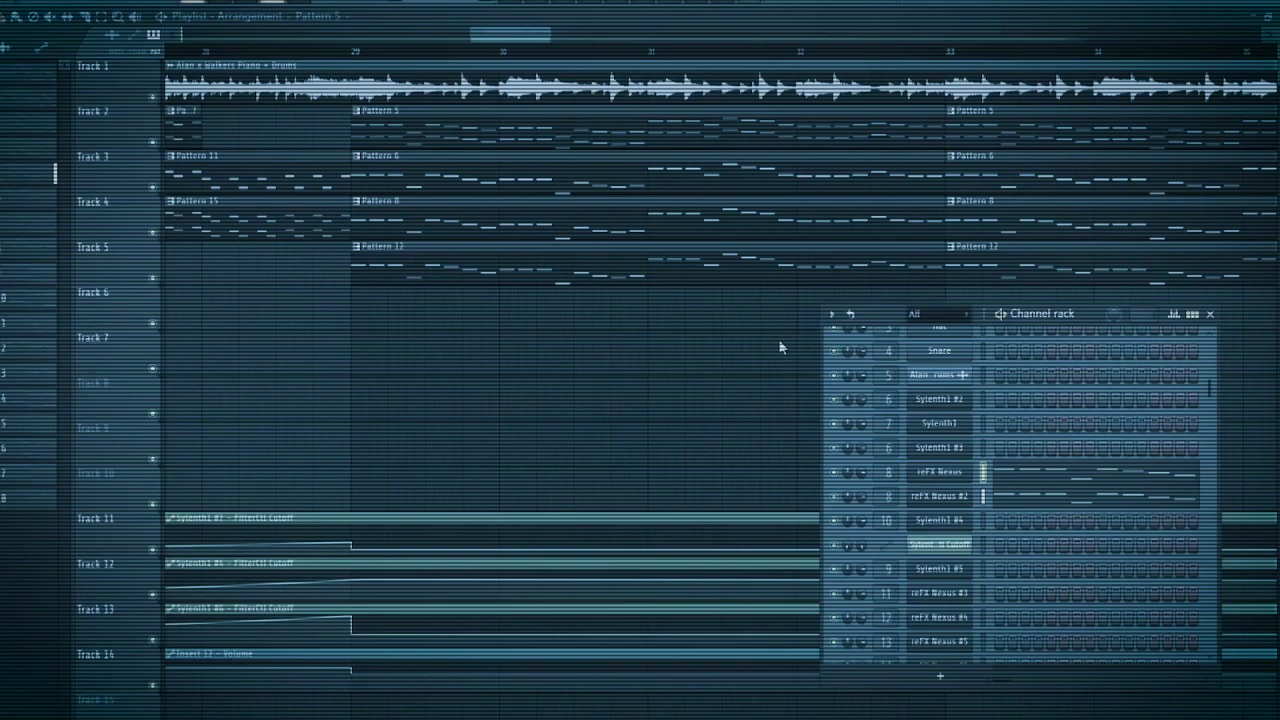This screenshot has height=720, width=1280.
Task: Click the Channel rack speaker icon
Action: 1000,314
